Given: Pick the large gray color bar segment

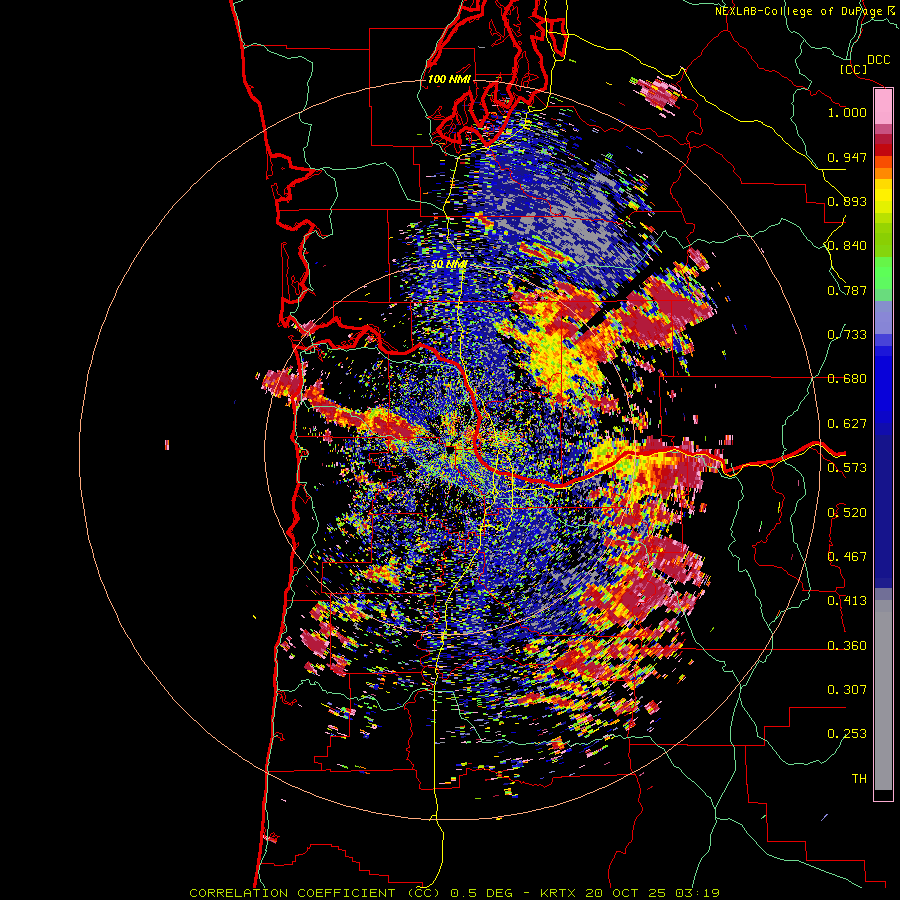Looking at the screenshot, I should click(883, 695).
